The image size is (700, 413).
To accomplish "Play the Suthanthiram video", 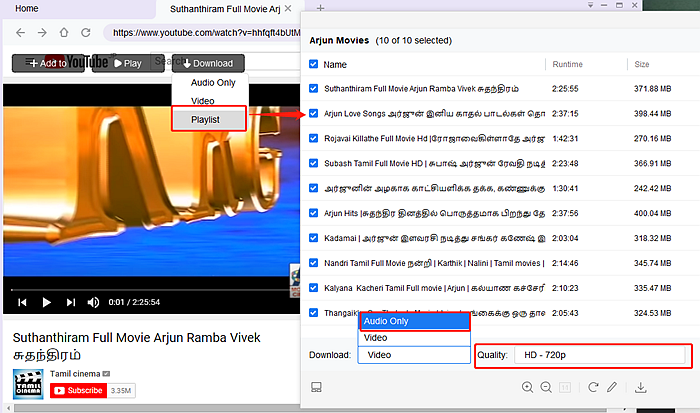I will pyautogui.click(x=46, y=302).
